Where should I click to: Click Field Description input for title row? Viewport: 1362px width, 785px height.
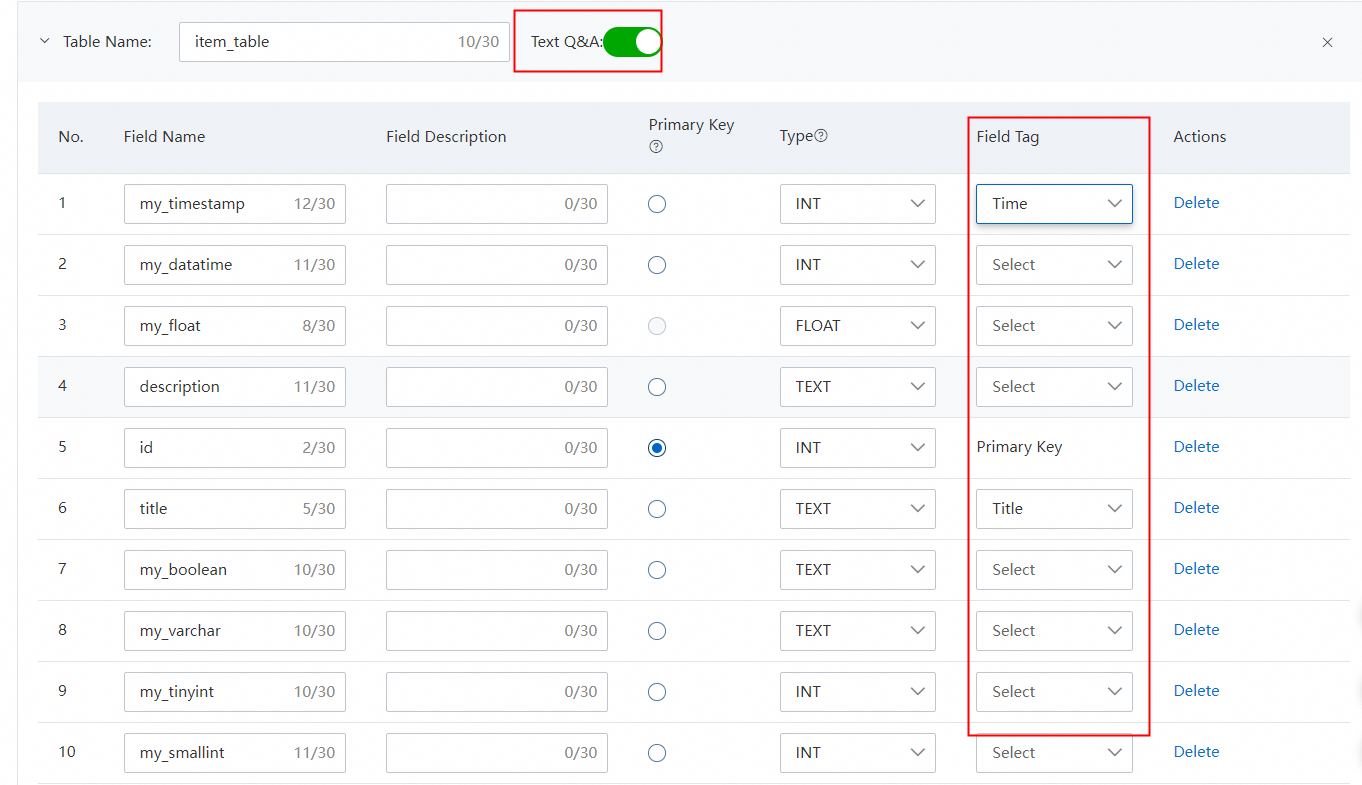click(497, 509)
